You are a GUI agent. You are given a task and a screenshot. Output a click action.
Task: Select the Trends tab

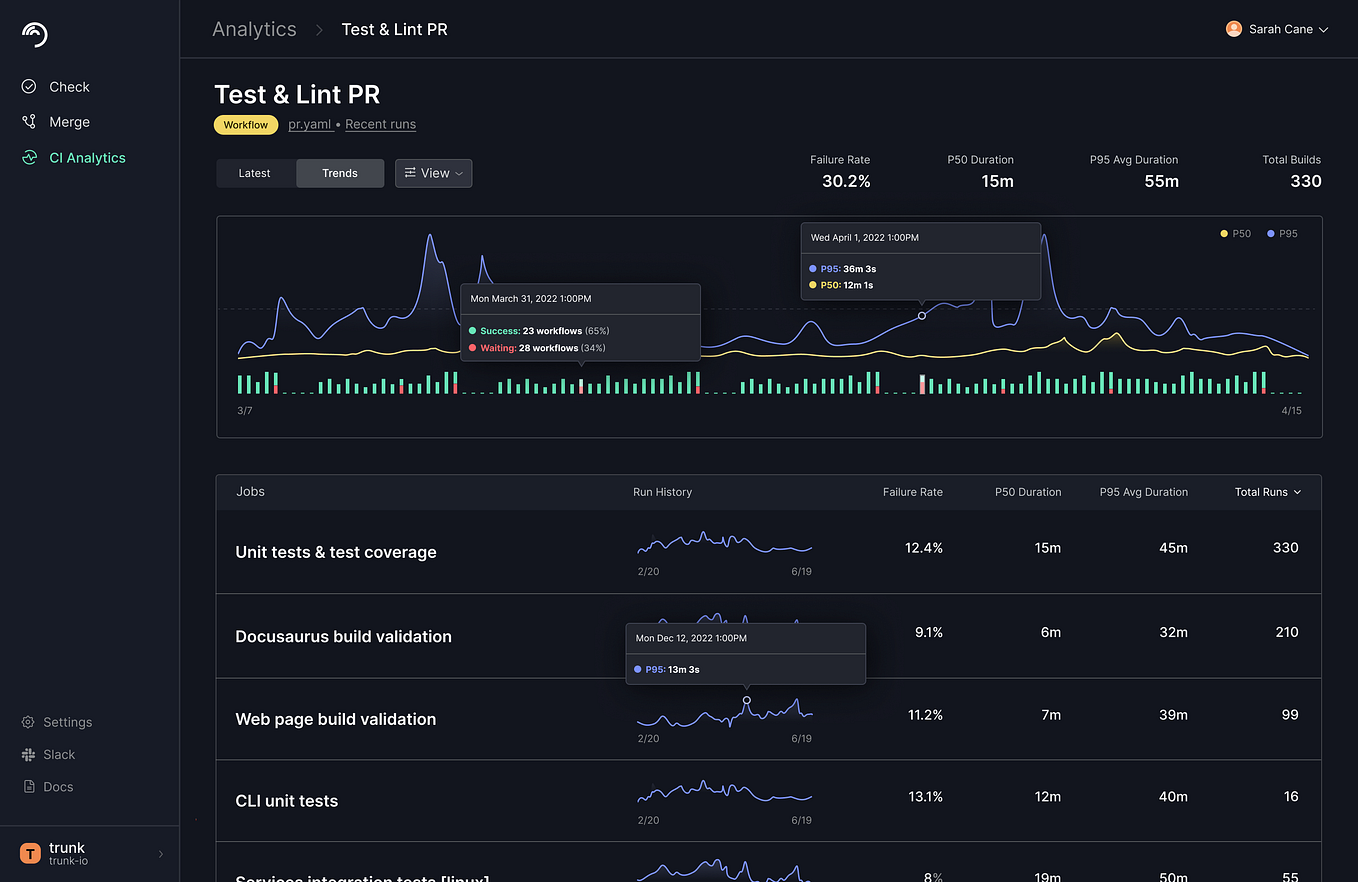point(340,173)
